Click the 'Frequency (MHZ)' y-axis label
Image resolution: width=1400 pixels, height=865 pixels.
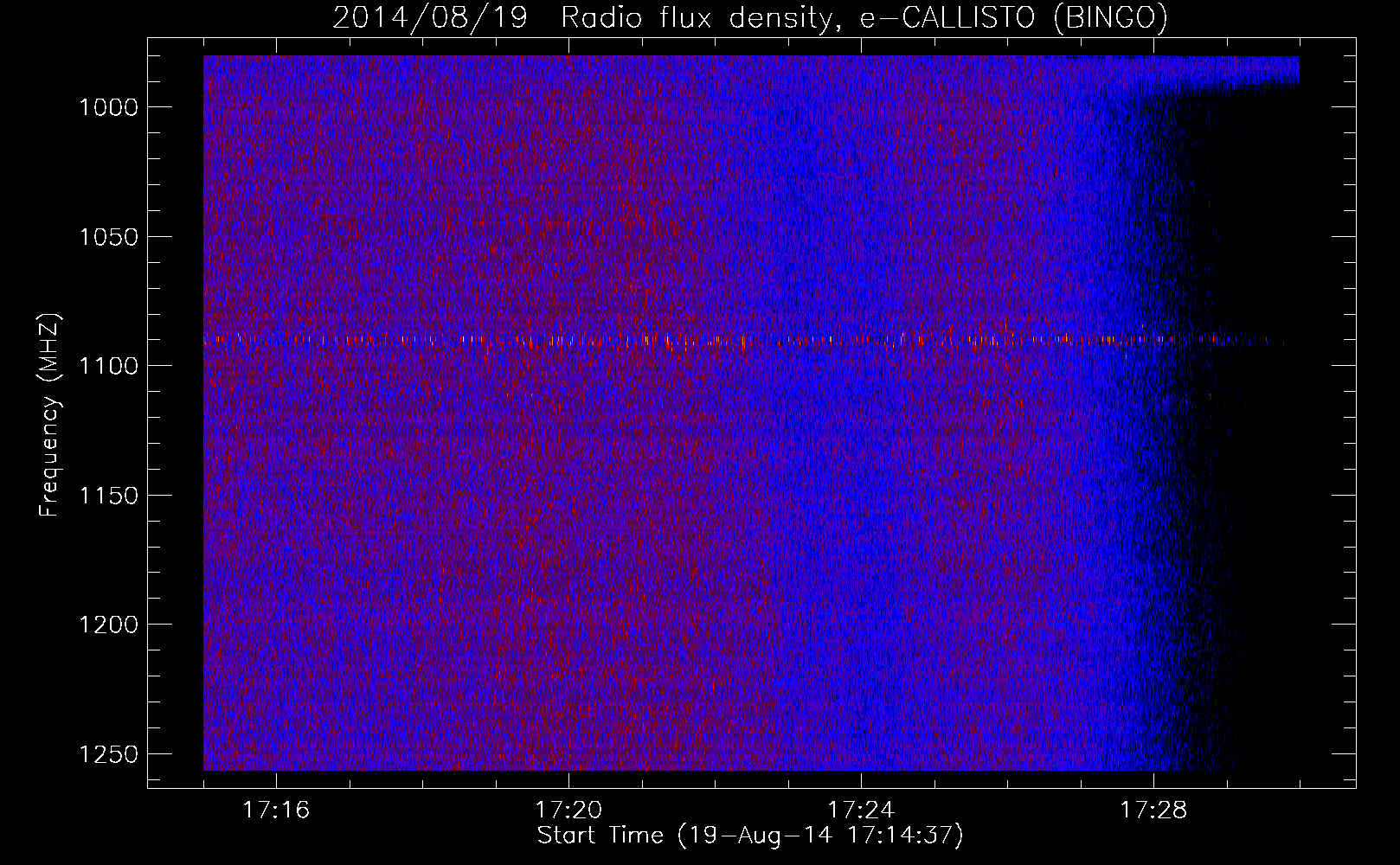(49, 415)
